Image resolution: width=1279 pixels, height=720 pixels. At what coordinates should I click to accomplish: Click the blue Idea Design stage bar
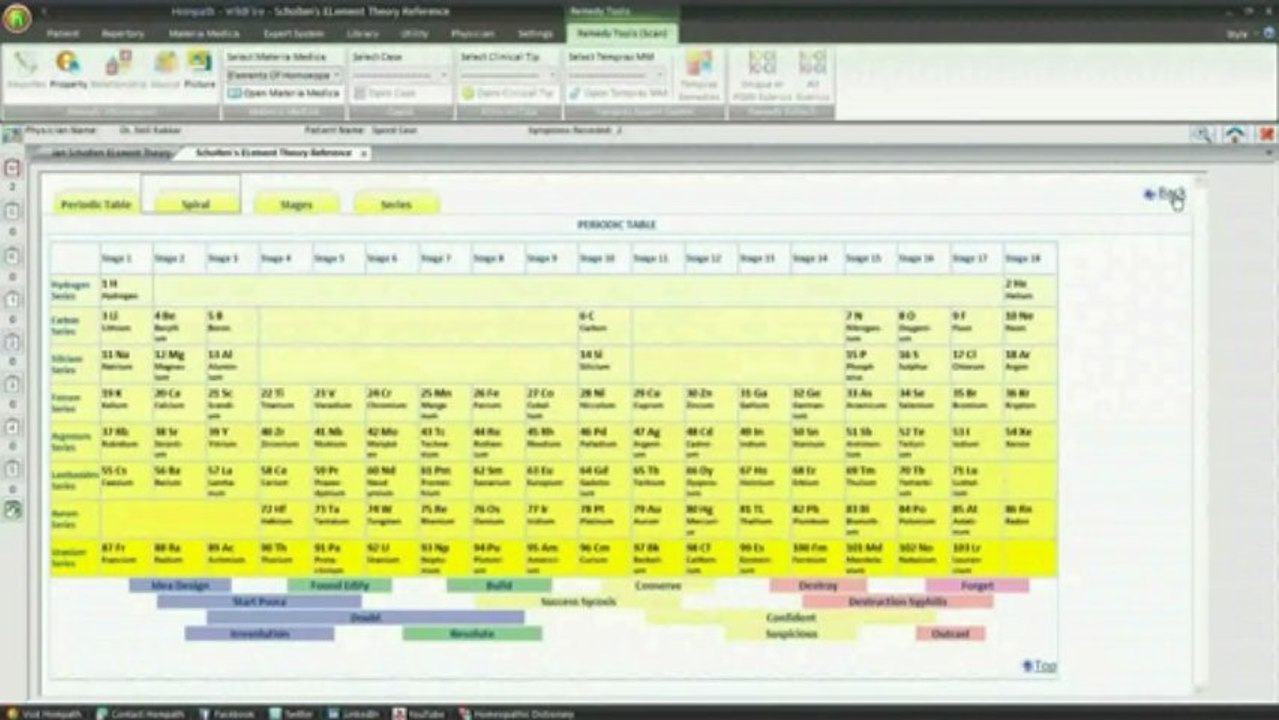tap(180, 585)
